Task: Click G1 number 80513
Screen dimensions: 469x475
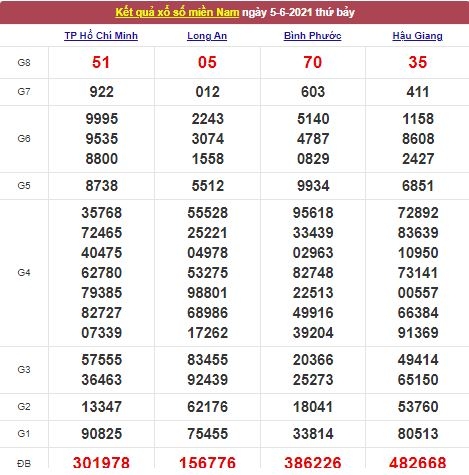Action: pyautogui.click(x=418, y=434)
